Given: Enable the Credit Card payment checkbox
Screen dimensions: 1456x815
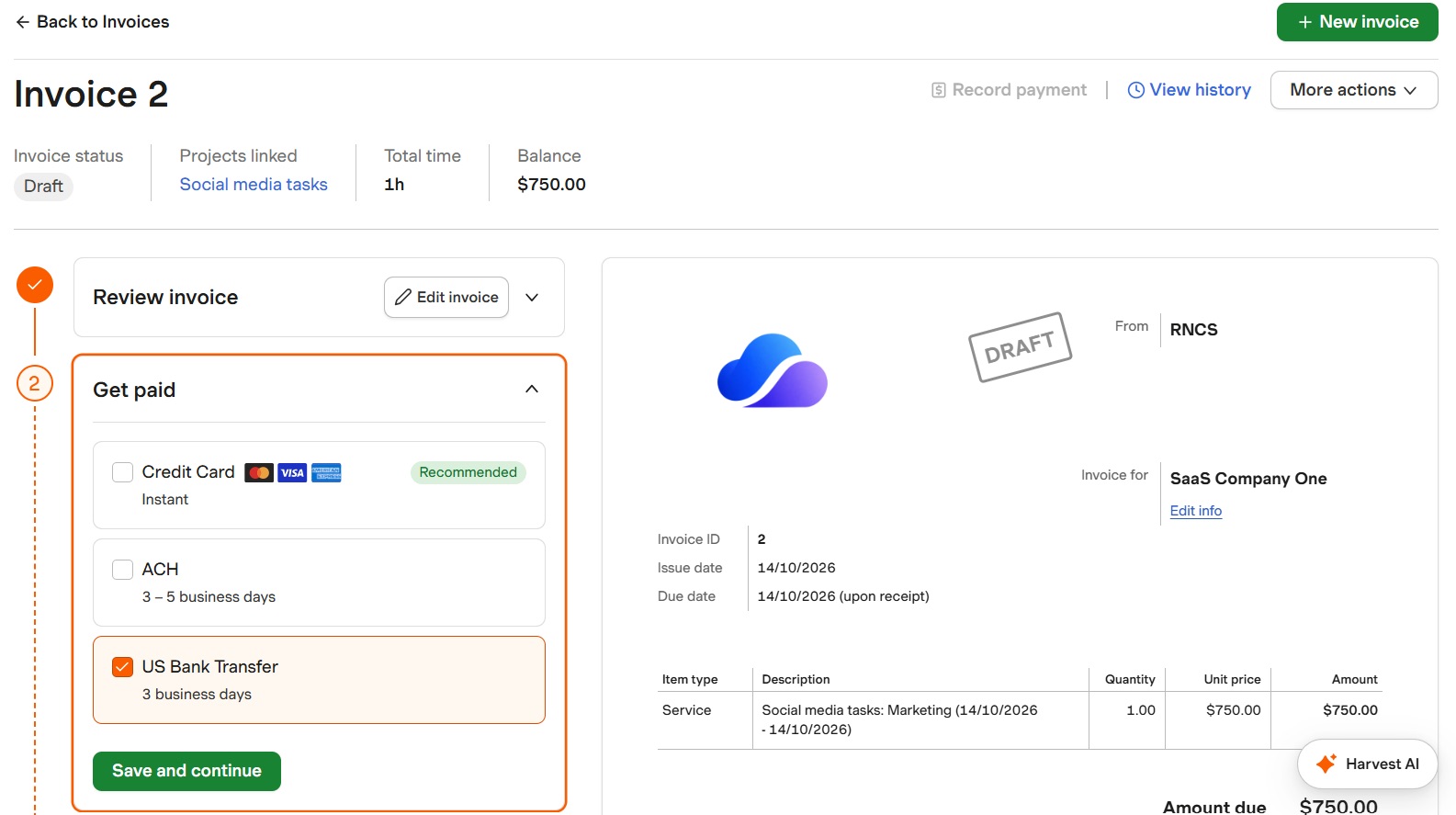Looking at the screenshot, I should pyautogui.click(x=122, y=472).
